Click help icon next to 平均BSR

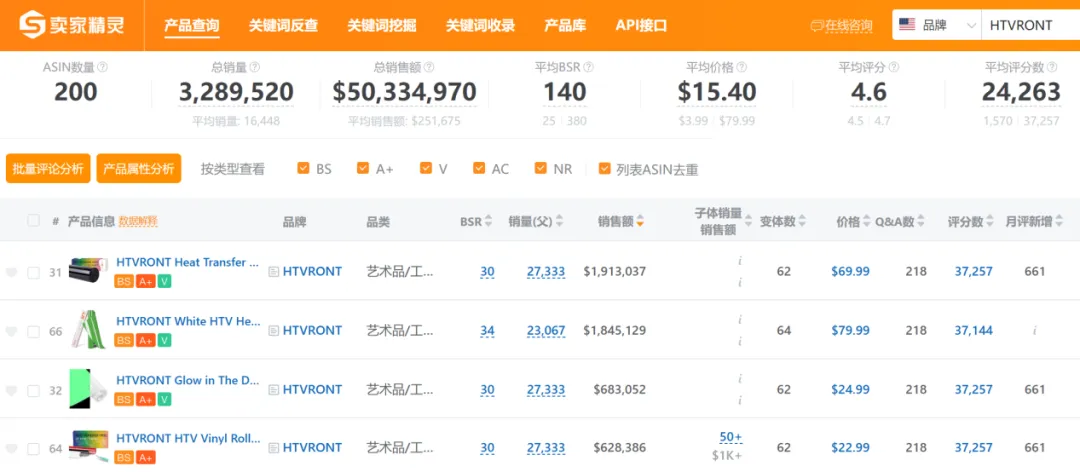click(x=588, y=68)
